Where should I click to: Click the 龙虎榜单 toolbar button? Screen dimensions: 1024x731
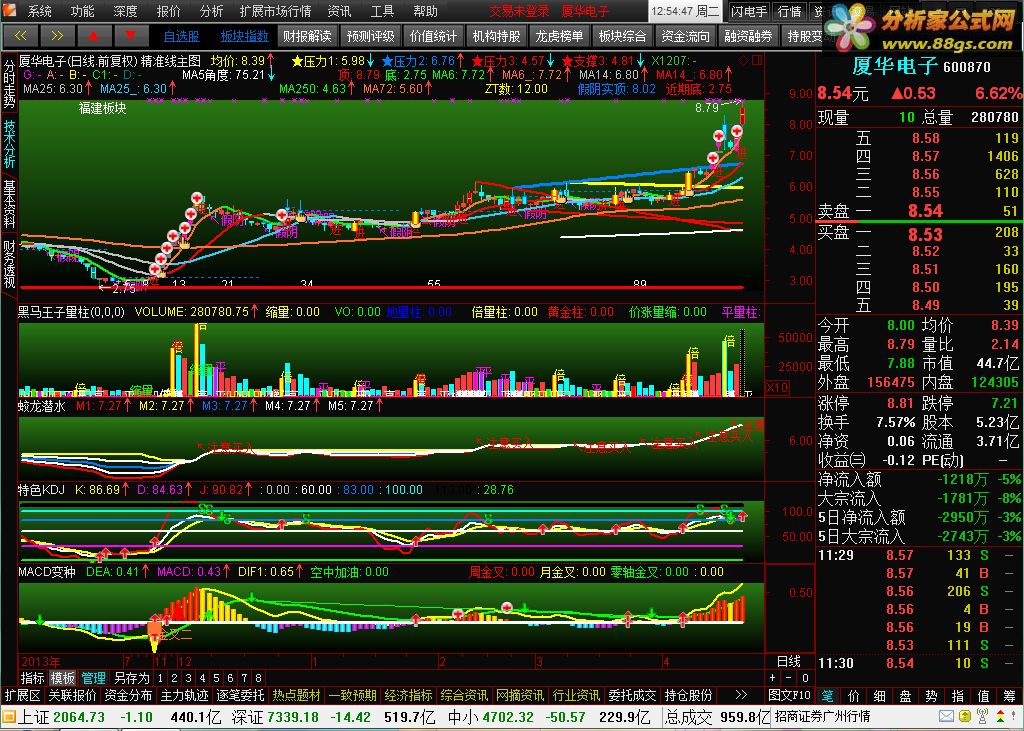point(559,36)
